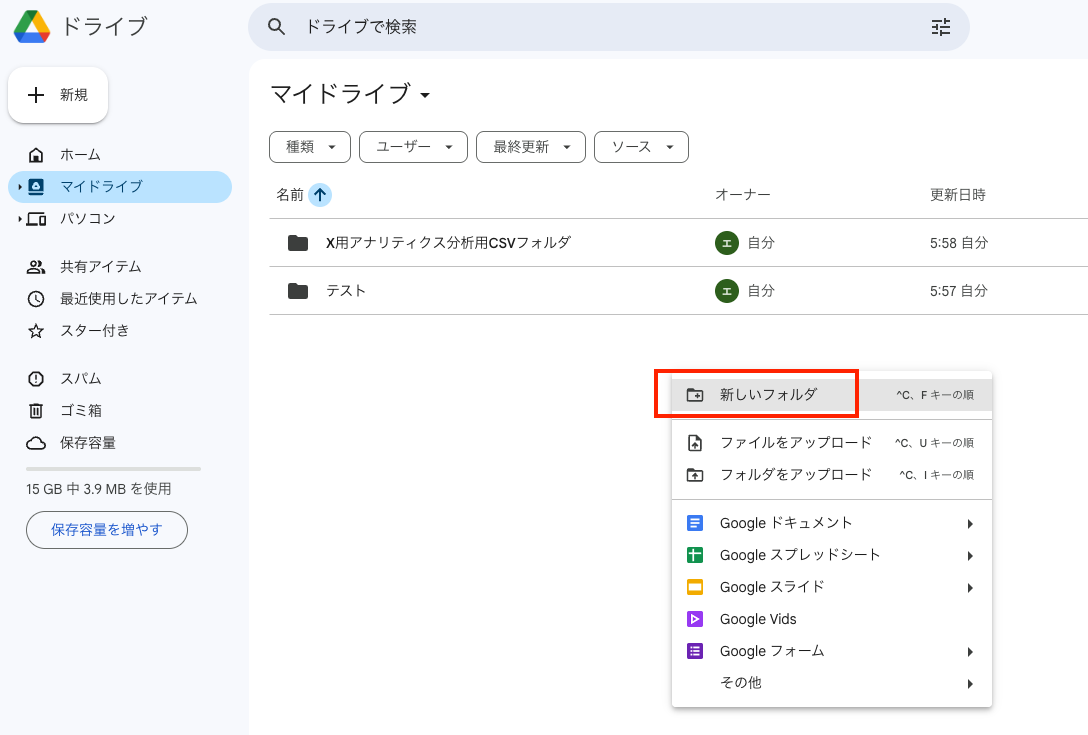Toggle name sort direction arrow
Viewport: 1088px width, 735px height.
click(x=319, y=195)
